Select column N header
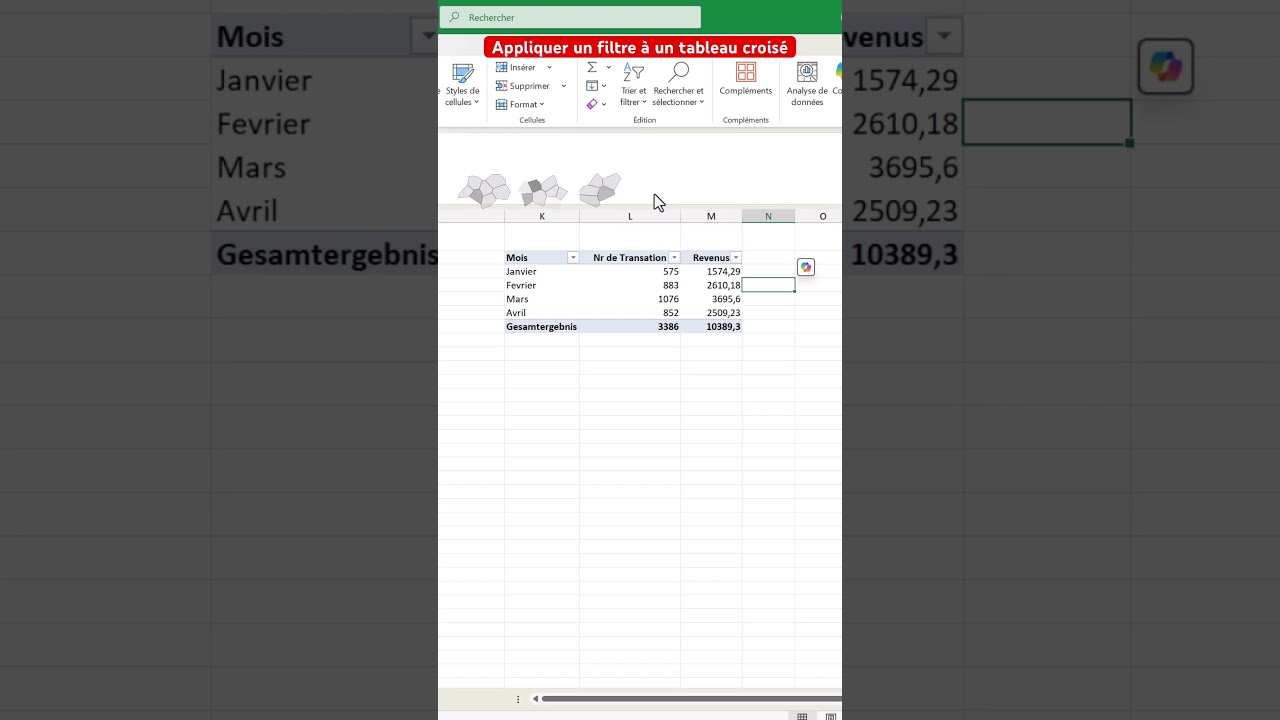This screenshot has height=720, width=1280. point(768,216)
